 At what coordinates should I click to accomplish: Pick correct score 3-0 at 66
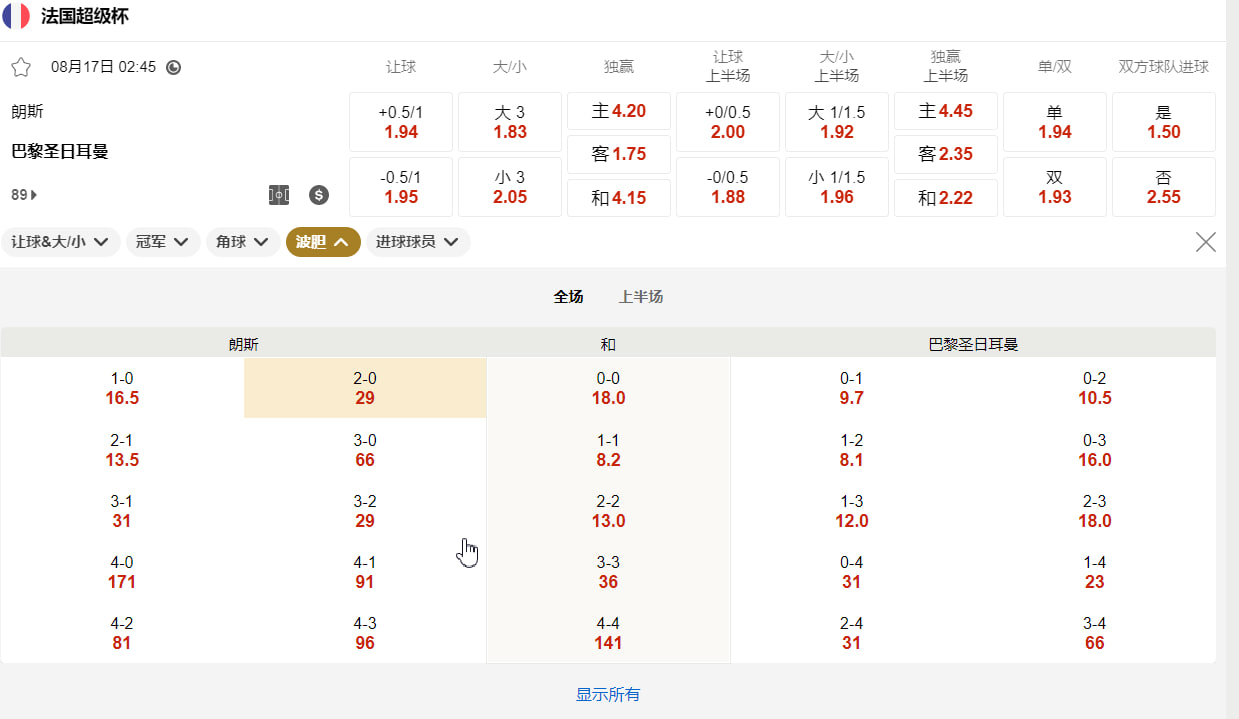pyautogui.click(x=365, y=450)
